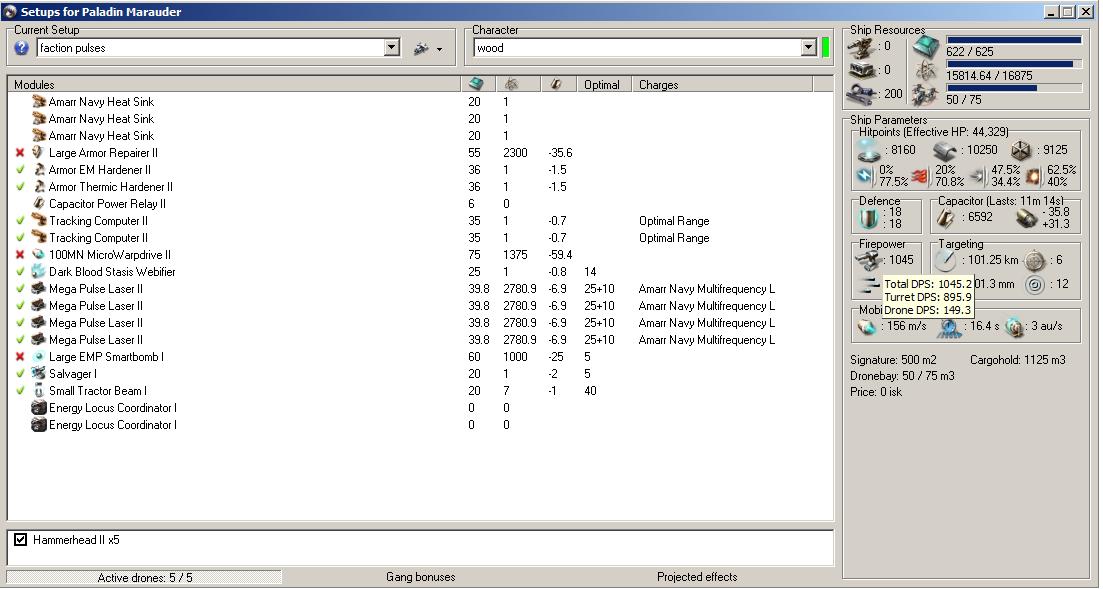Click the CPU resource icon beside 622 / 625
Image resolution: width=1103 pixels, height=589 pixels.
(926, 47)
